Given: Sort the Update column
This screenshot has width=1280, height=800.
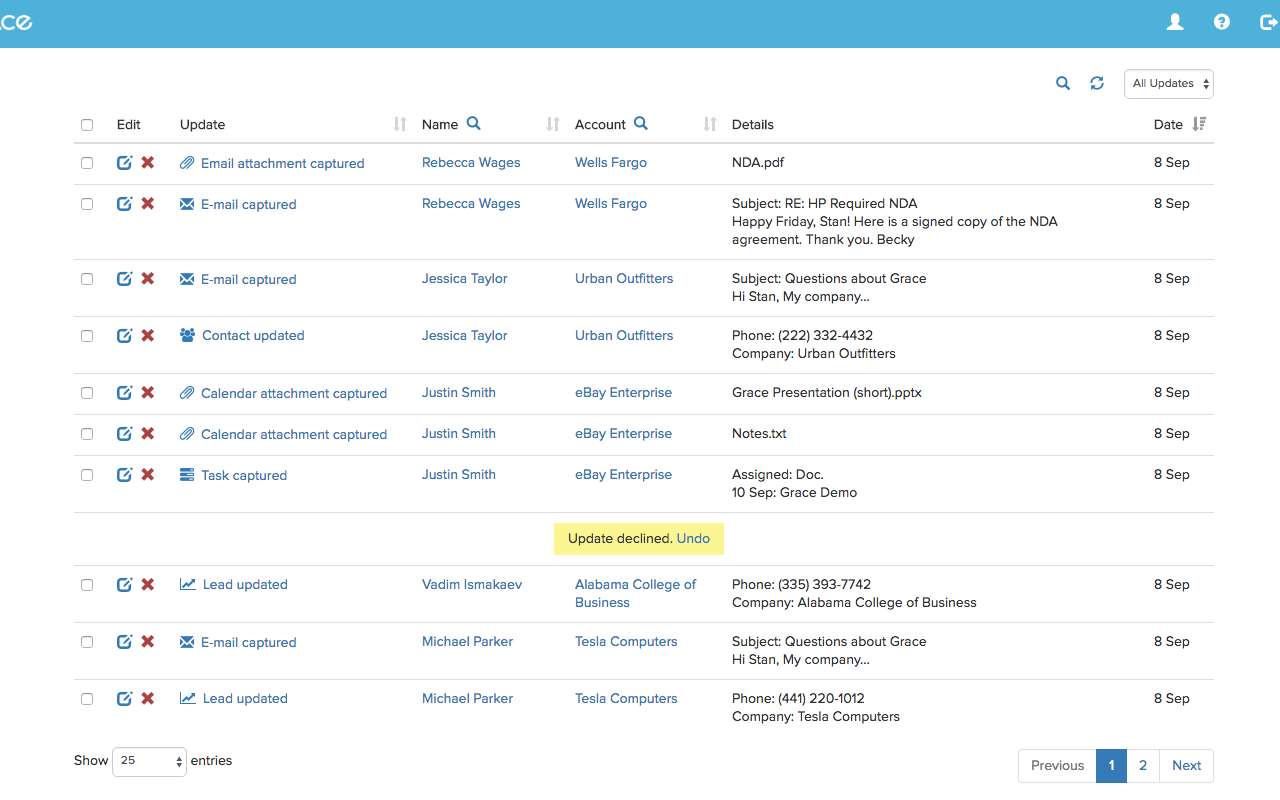Looking at the screenshot, I should (400, 124).
